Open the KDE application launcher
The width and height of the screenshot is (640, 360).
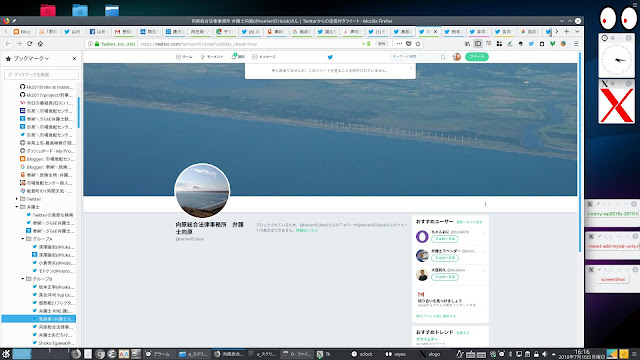tap(6, 354)
